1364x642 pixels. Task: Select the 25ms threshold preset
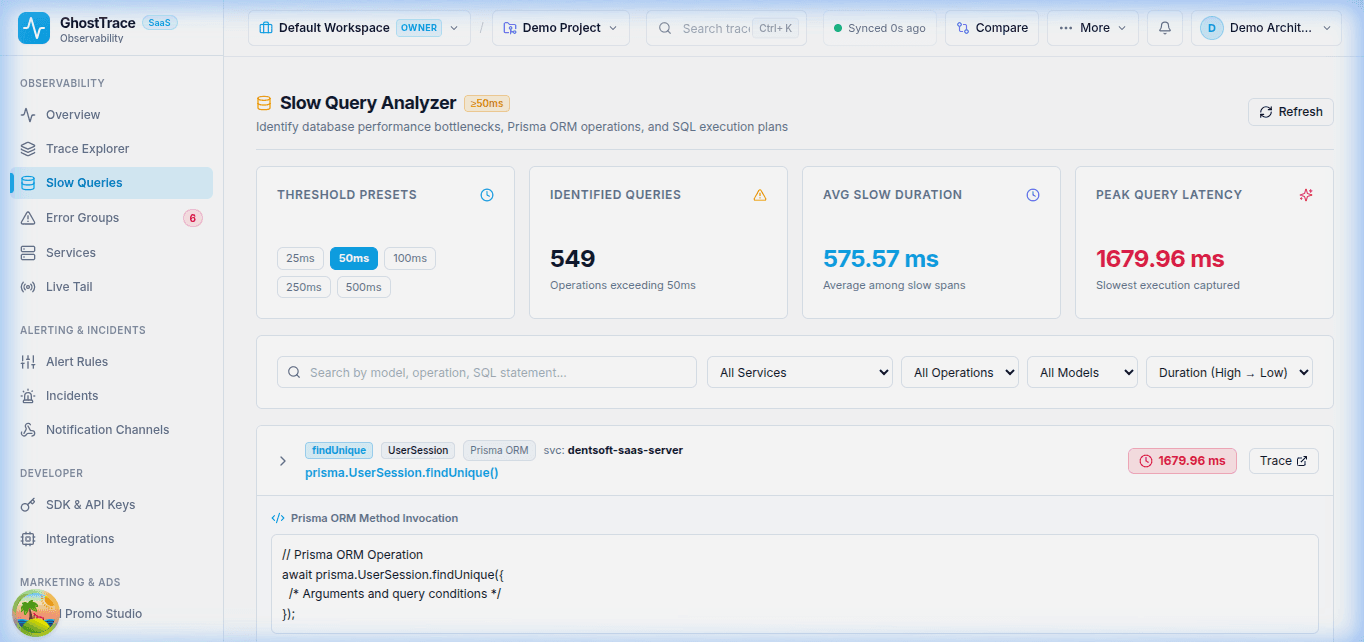click(300, 259)
